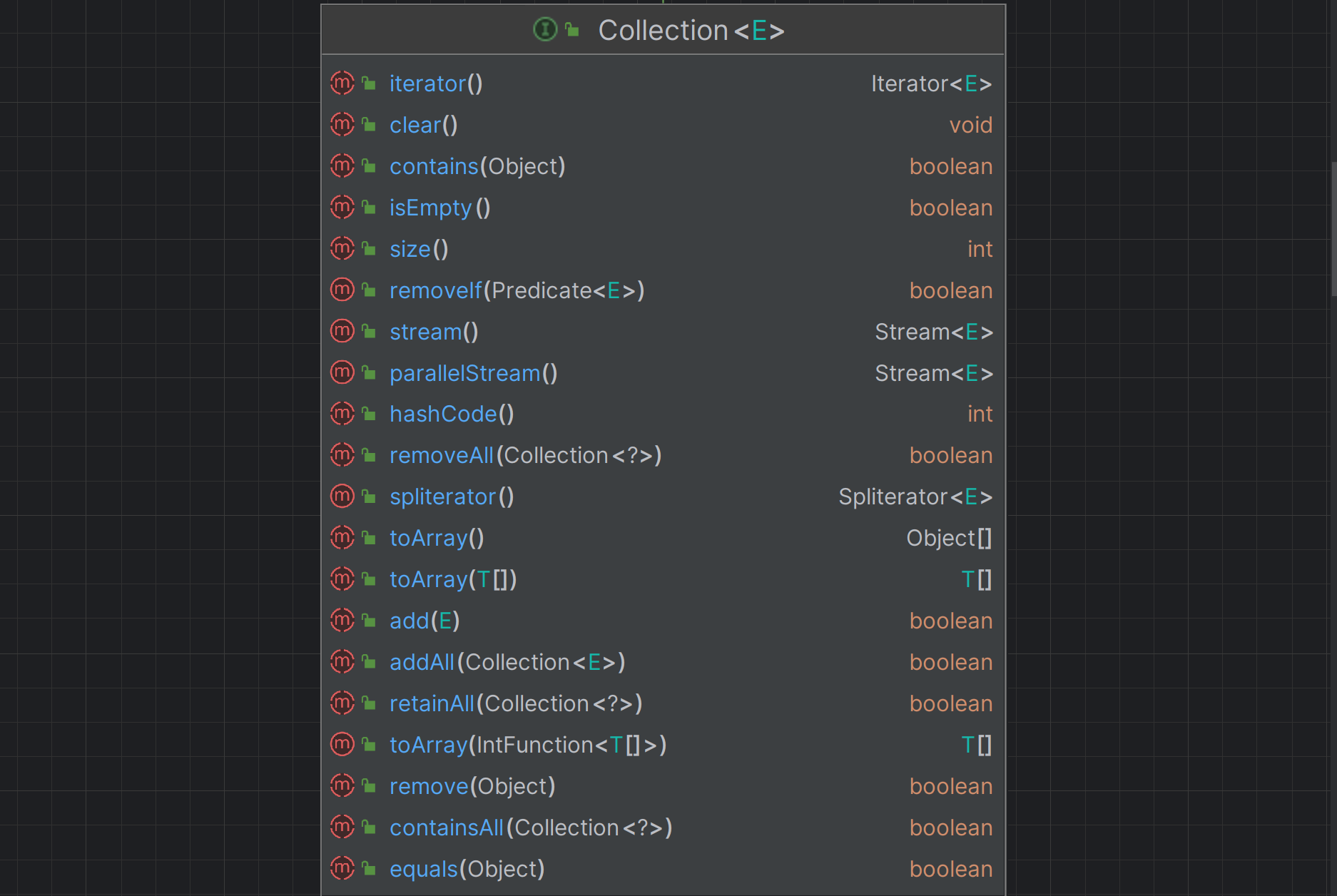Screen dimensions: 1337x896
Task: Click the method icon for contains(Object)
Action: pos(342,166)
